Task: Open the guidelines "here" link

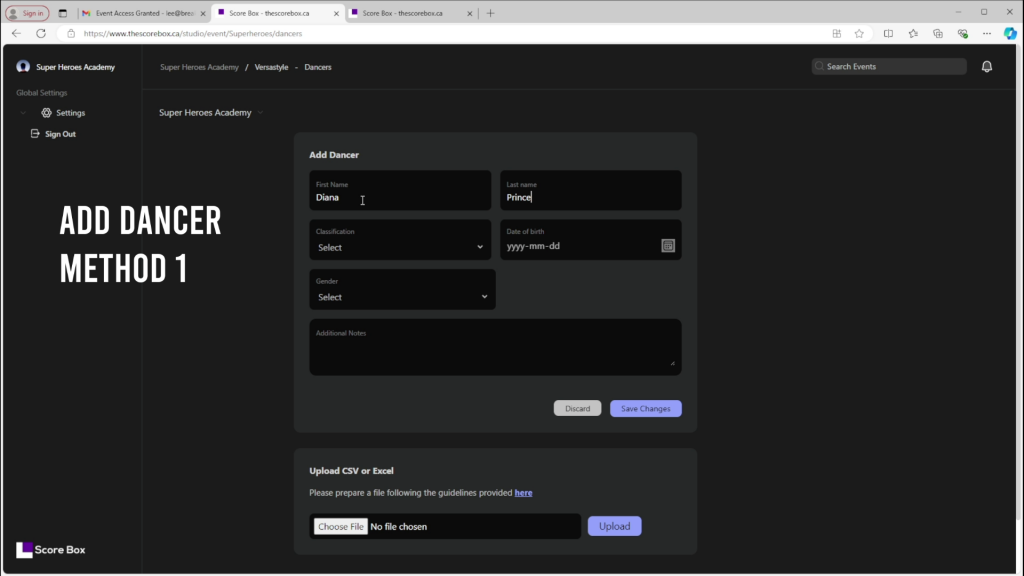Action: click(523, 493)
